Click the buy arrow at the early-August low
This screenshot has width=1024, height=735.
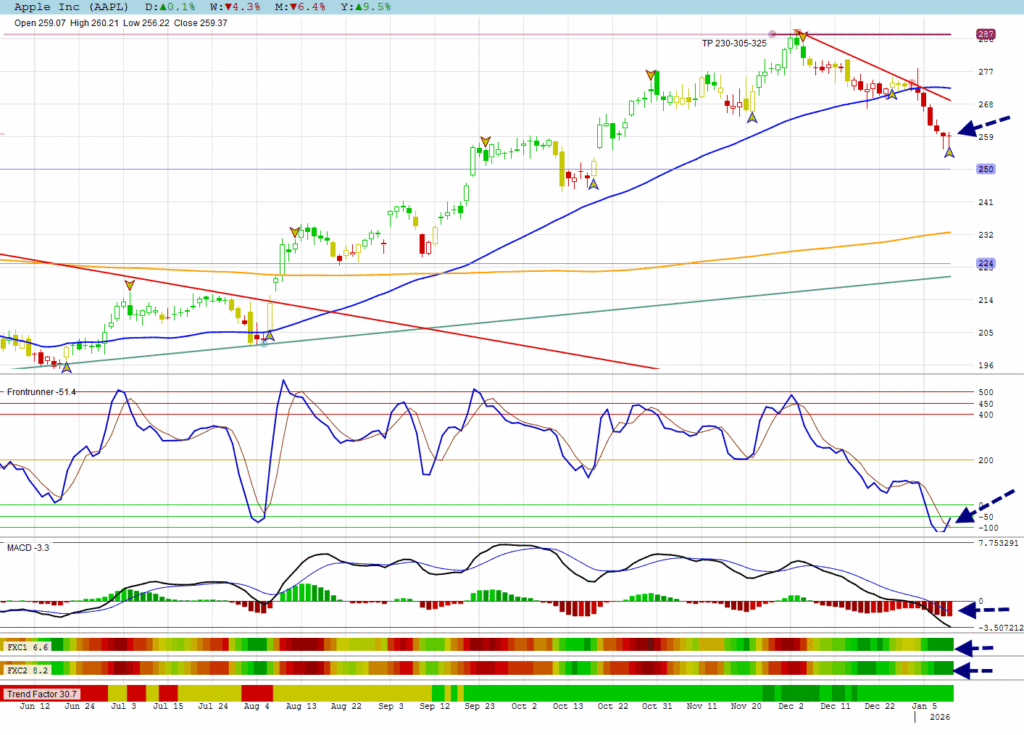tap(268, 336)
